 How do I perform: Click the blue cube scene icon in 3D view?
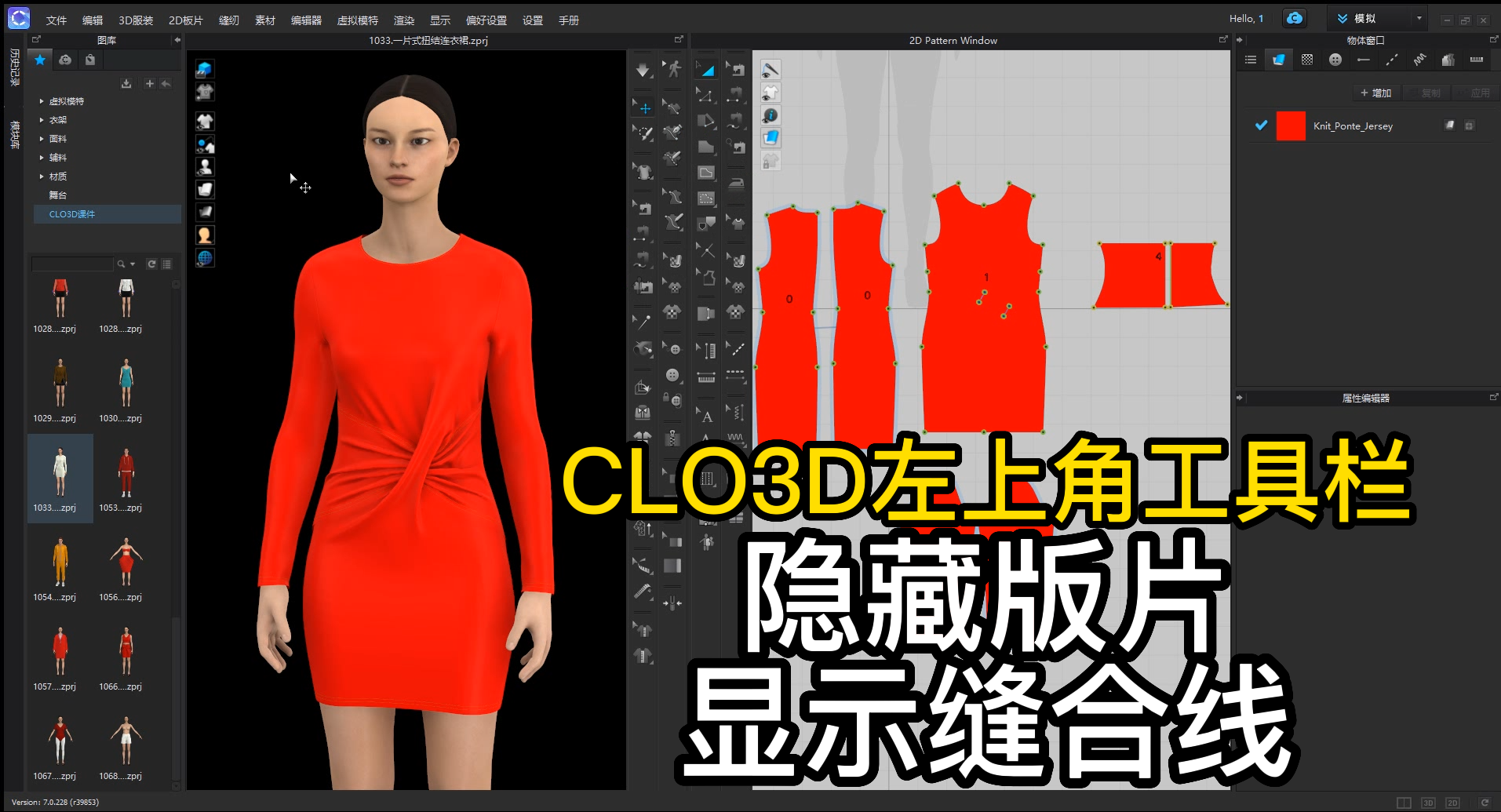[x=205, y=69]
